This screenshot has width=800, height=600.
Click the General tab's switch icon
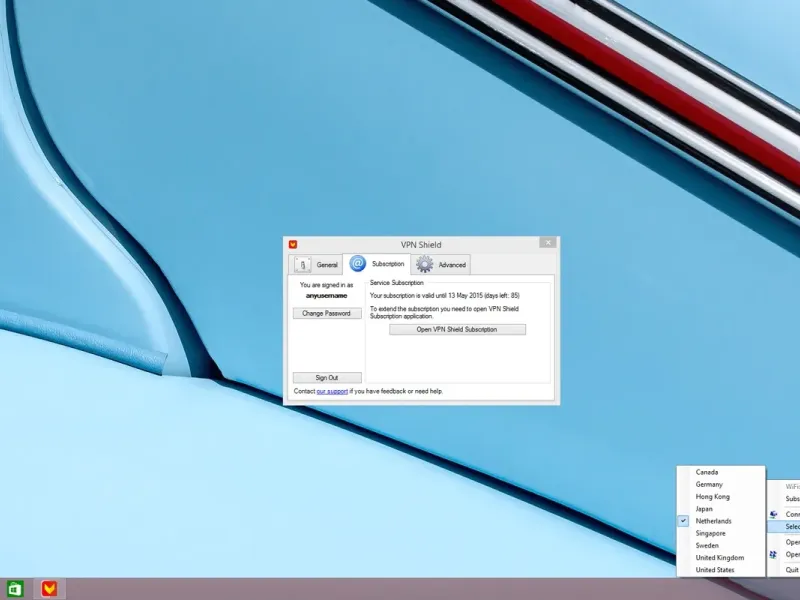click(303, 265)
